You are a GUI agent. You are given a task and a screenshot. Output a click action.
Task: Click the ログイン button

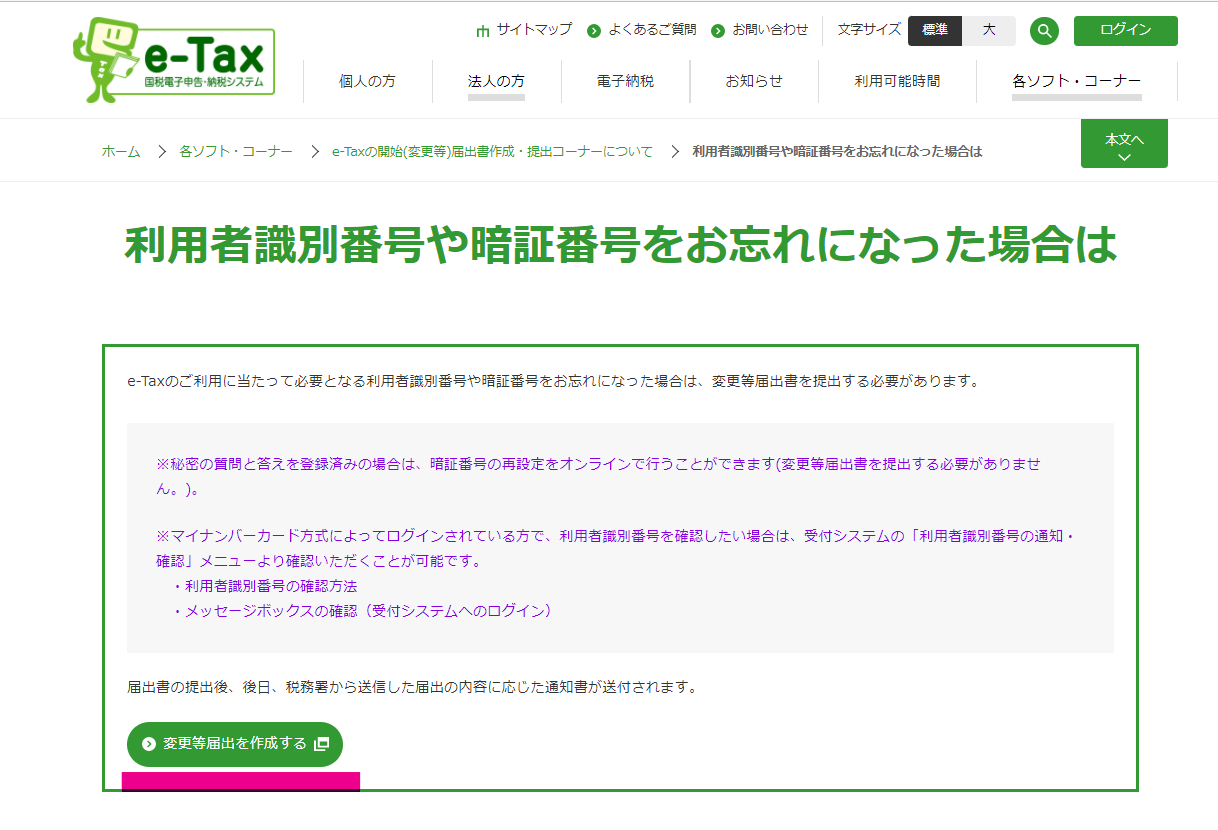(x=1126, y=31)
